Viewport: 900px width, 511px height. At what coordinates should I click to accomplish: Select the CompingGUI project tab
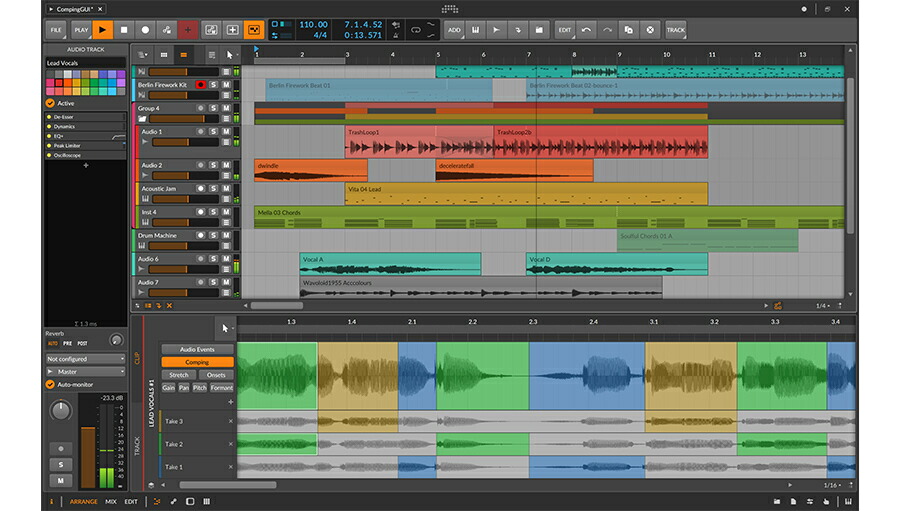(76, 9)
